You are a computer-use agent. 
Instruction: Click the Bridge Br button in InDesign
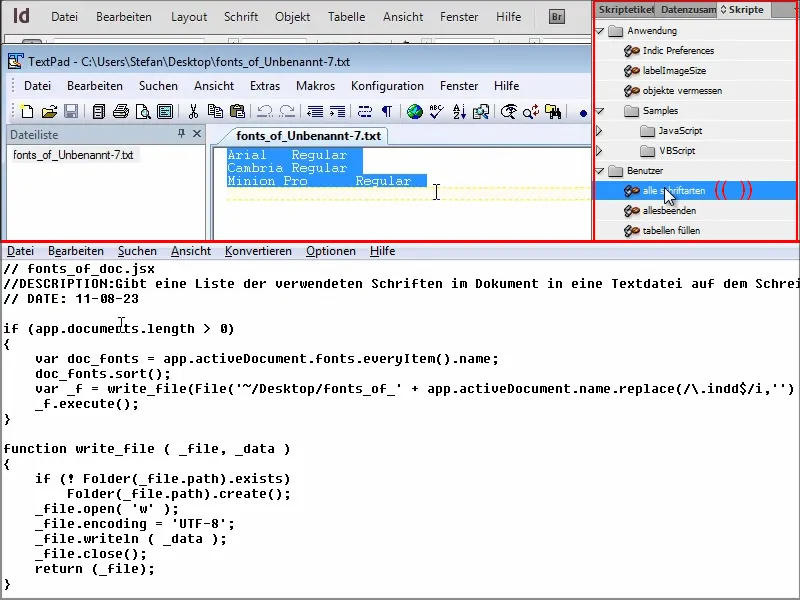557,17
